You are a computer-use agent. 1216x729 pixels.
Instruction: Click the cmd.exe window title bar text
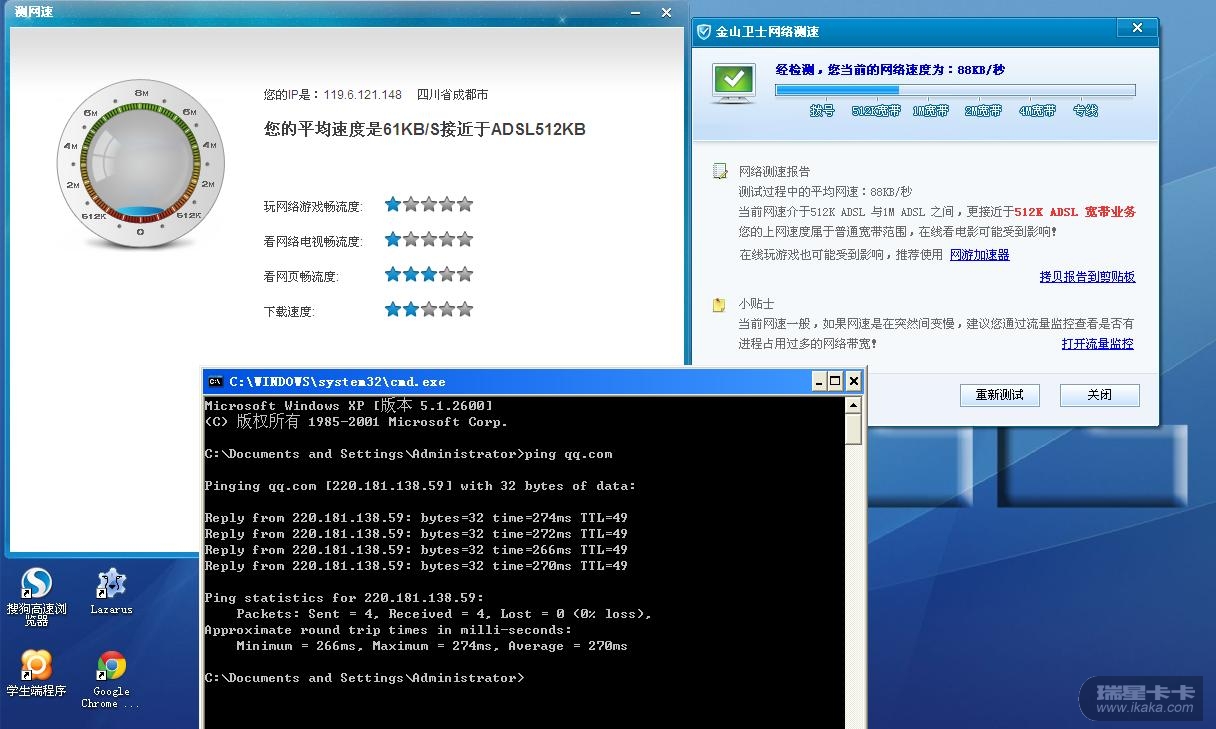337,382
